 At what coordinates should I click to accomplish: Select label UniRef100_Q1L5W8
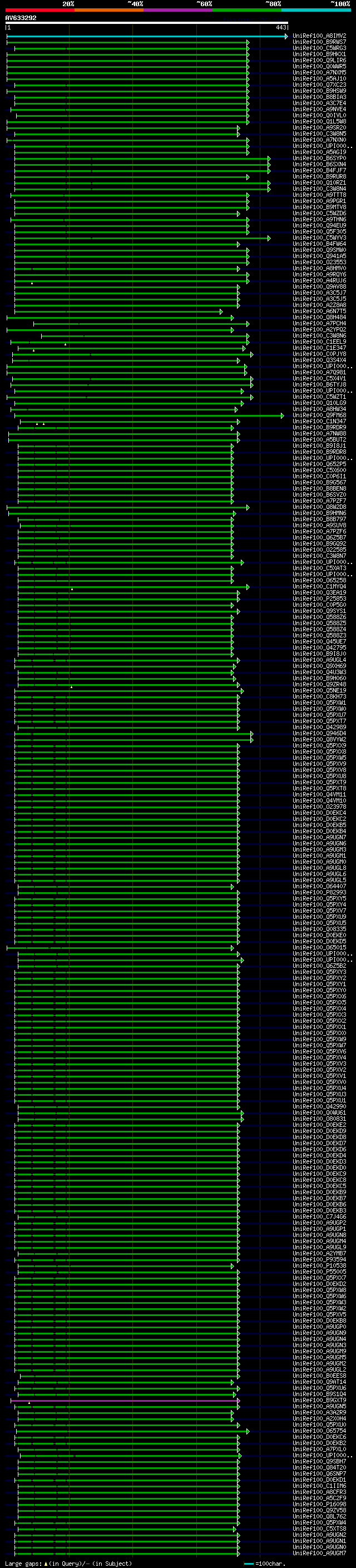[319, 121]
